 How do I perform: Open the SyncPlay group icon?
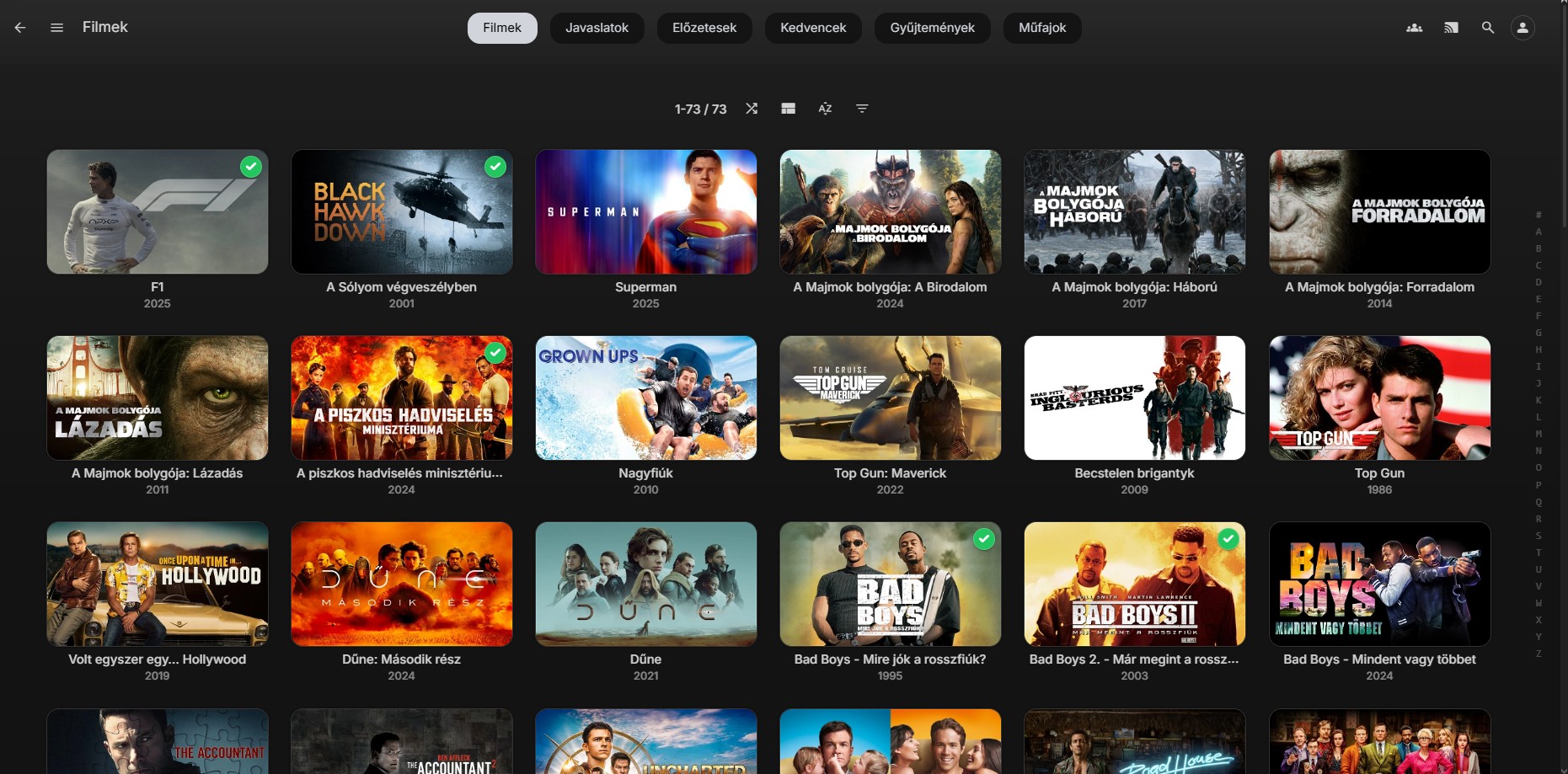[x=1415, y=28]
